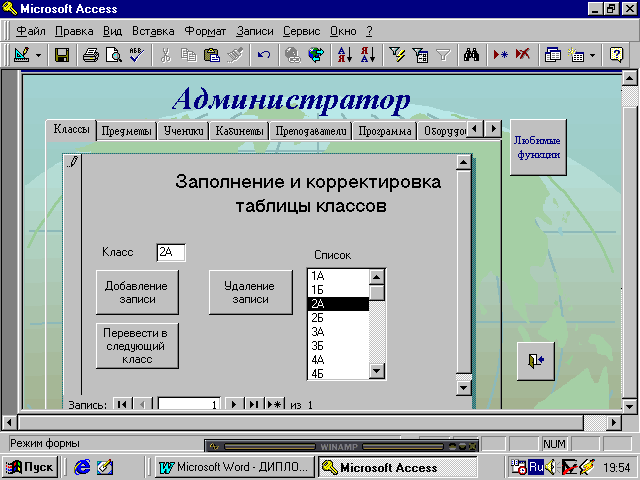Print using the printer icon
Screen dimensions: 640x480
point(90,55)
